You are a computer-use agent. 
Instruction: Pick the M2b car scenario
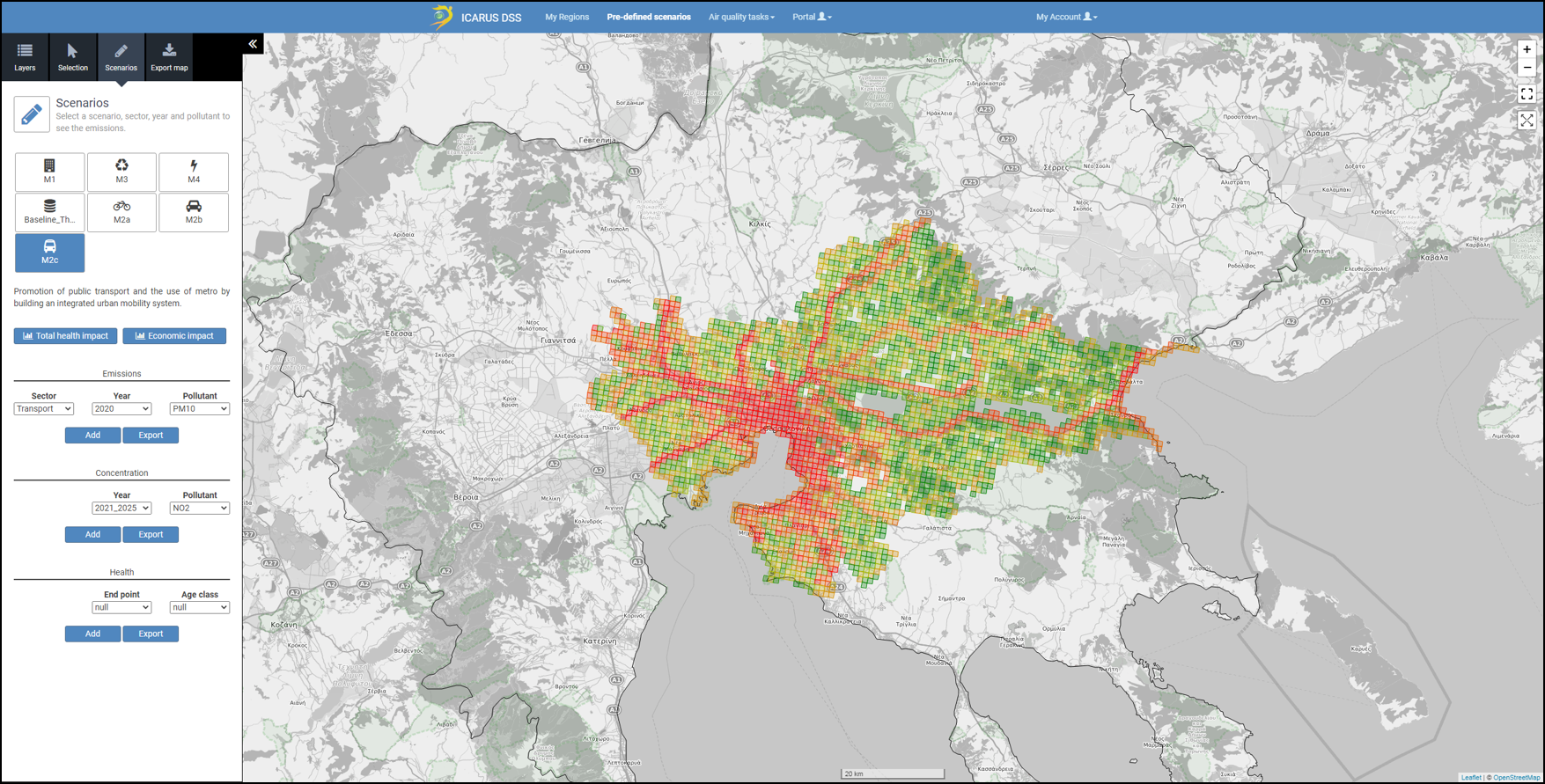(194, 212)
